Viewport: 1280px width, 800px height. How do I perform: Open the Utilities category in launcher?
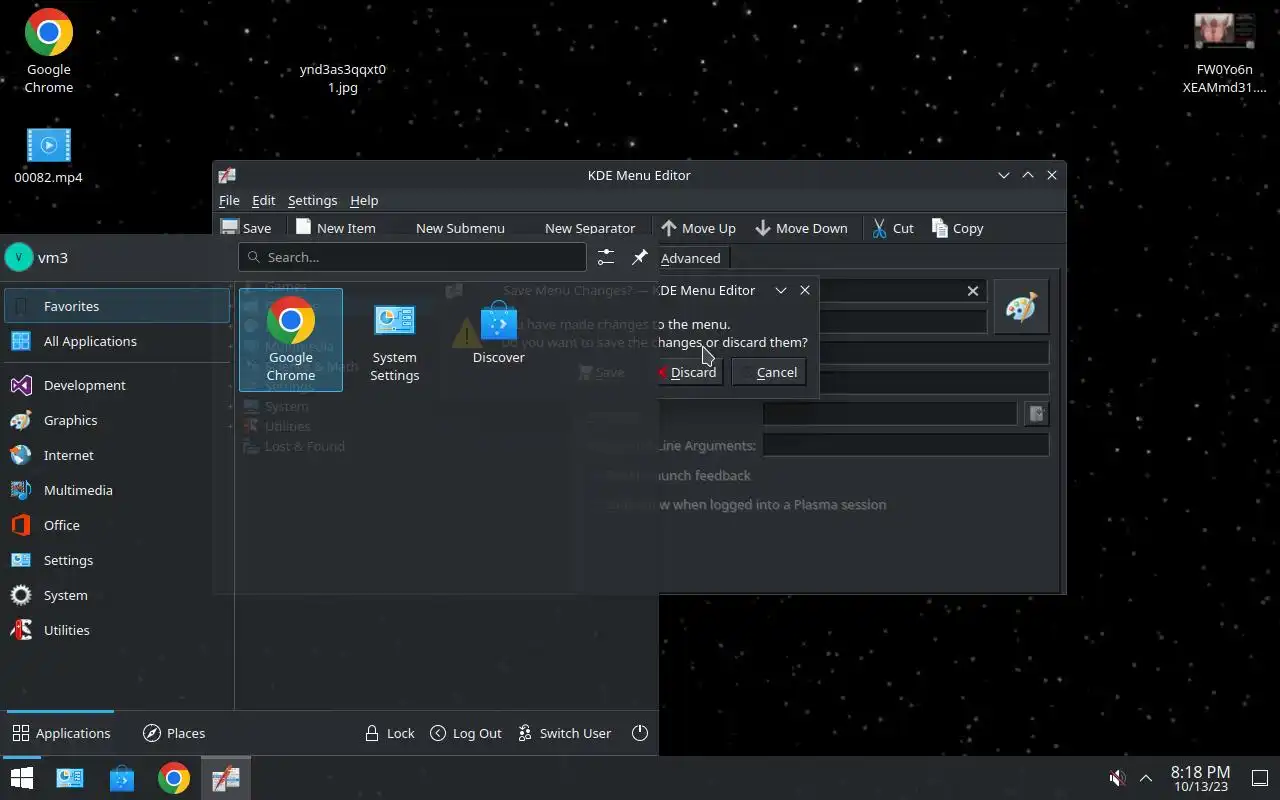coord(117,630)
